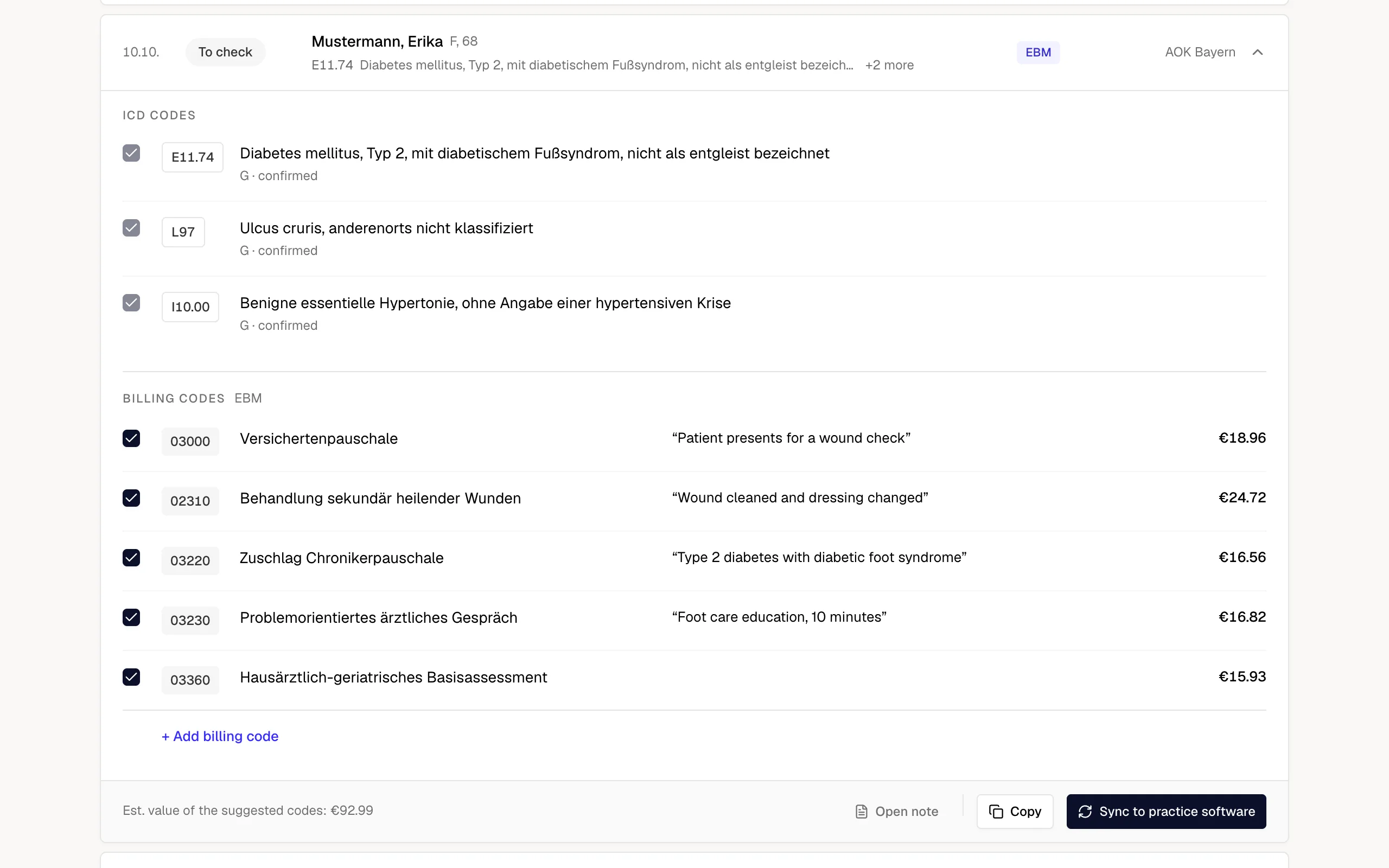Click the €18.96 amount for Versichertenpauschale
Screen dimensions: 1389x868
click(1242, 438)
